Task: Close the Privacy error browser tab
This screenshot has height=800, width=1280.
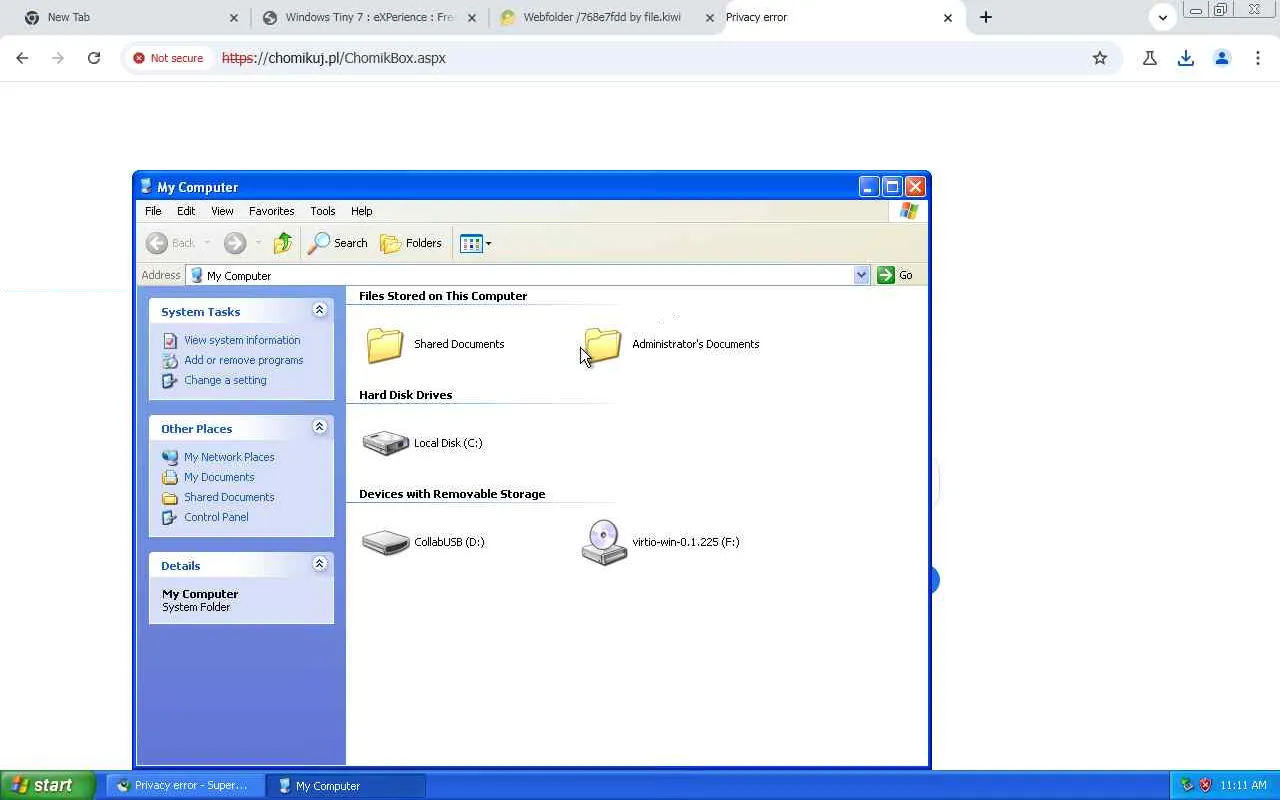Action: coord(948,17)
